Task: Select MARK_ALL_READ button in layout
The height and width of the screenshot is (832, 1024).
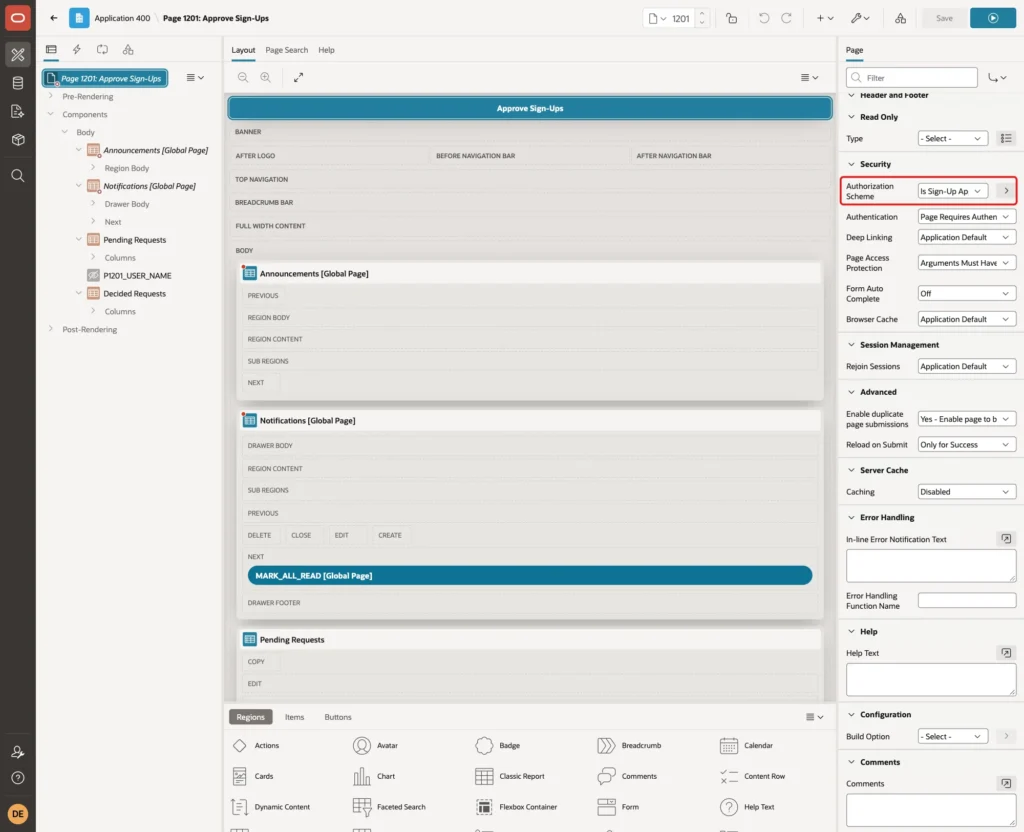Action: [530, 575]
